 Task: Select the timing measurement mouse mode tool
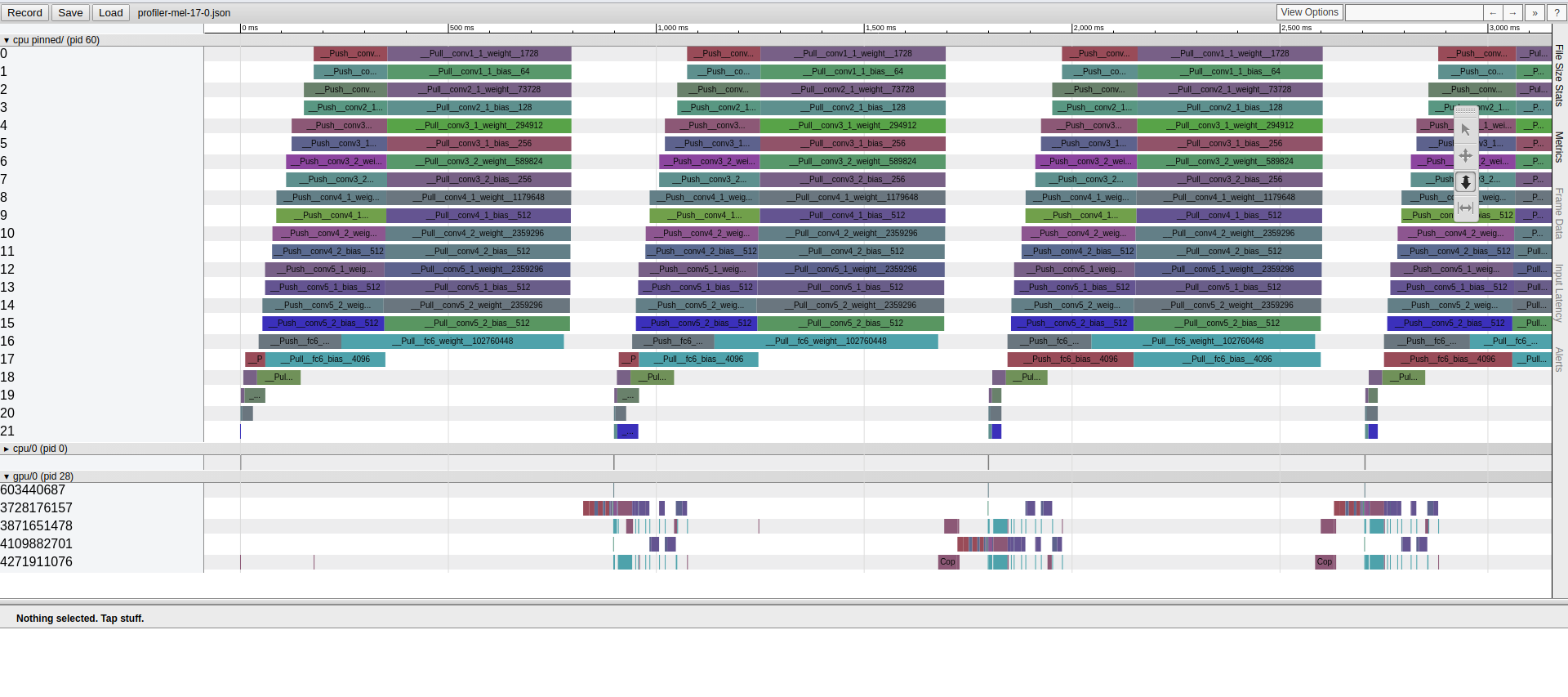point(1466,208)
